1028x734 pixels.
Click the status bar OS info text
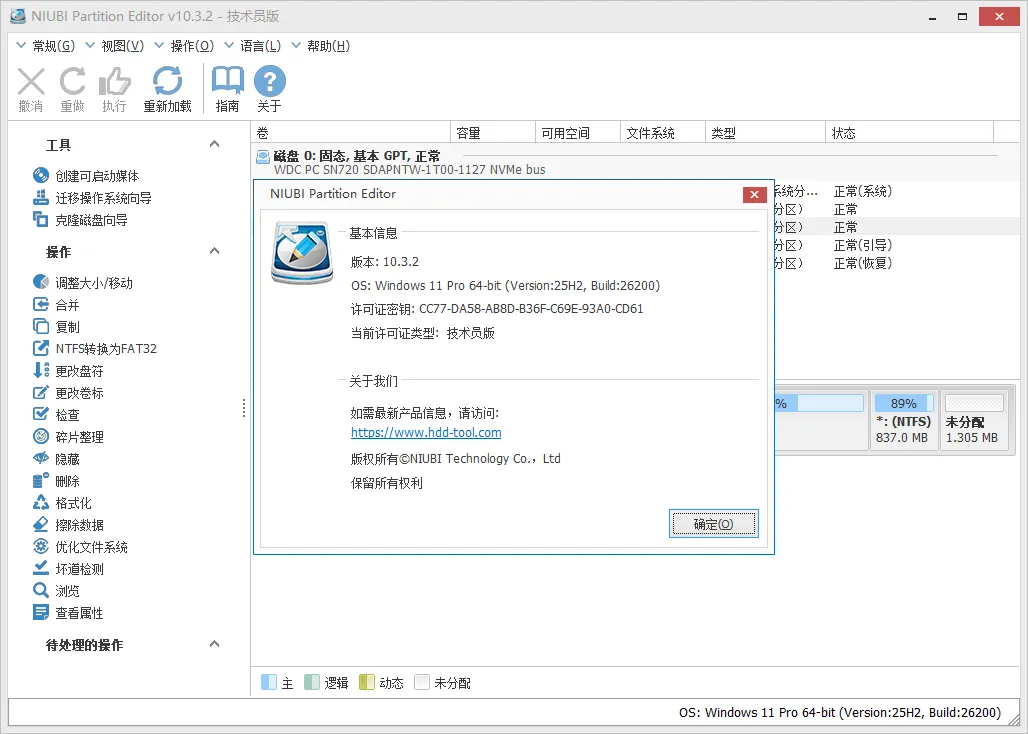[x=840, y=712]
